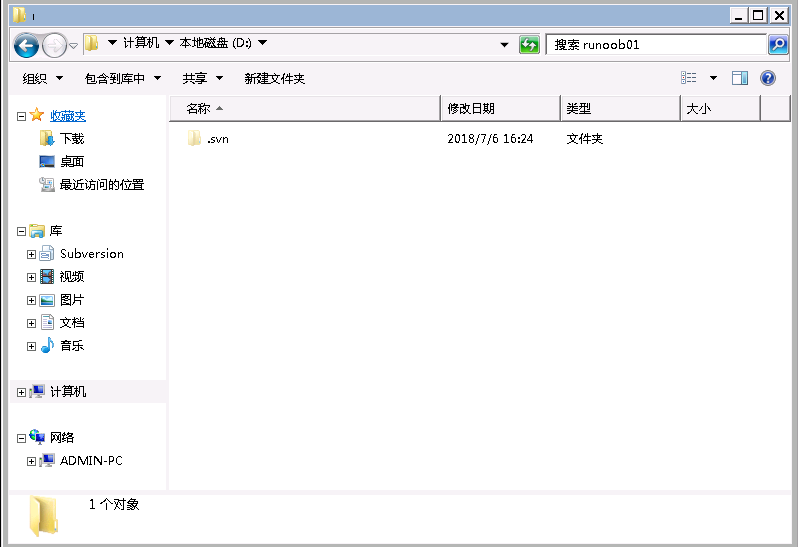The width and height of the screenshot is (798, 547).
Task: Click New Folder (新建文件夹) button
Action: coord(274,78)
